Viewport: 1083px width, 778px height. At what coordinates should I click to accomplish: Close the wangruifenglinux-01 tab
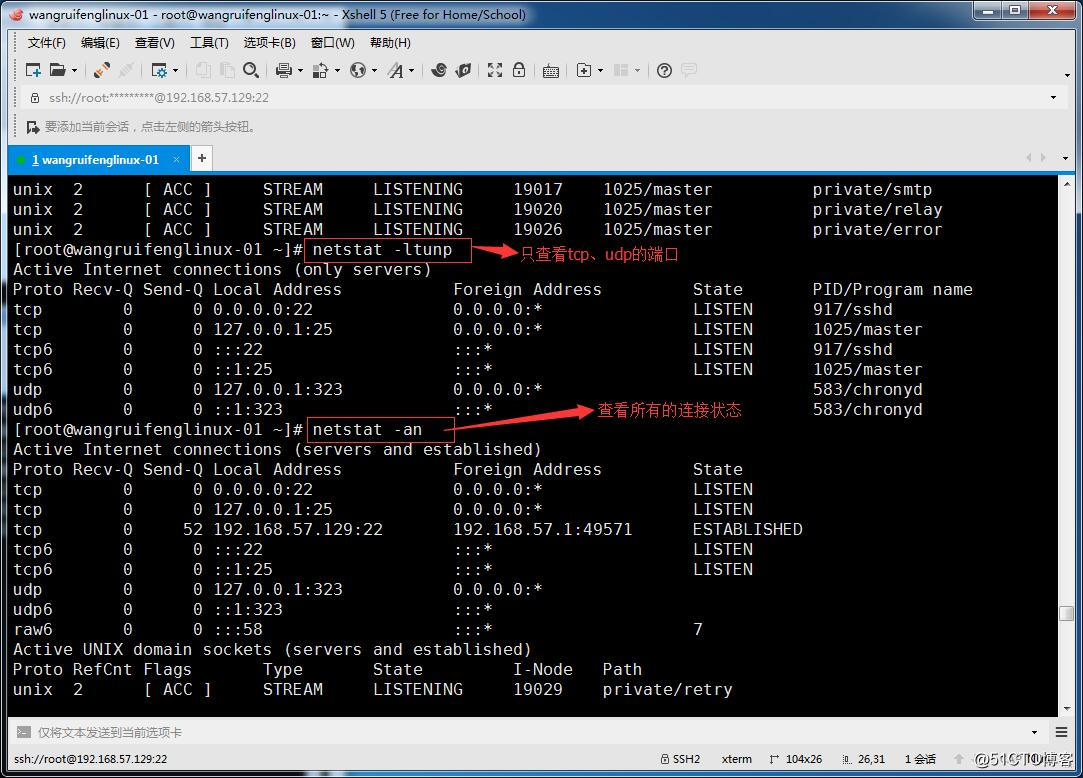(176, 160)
